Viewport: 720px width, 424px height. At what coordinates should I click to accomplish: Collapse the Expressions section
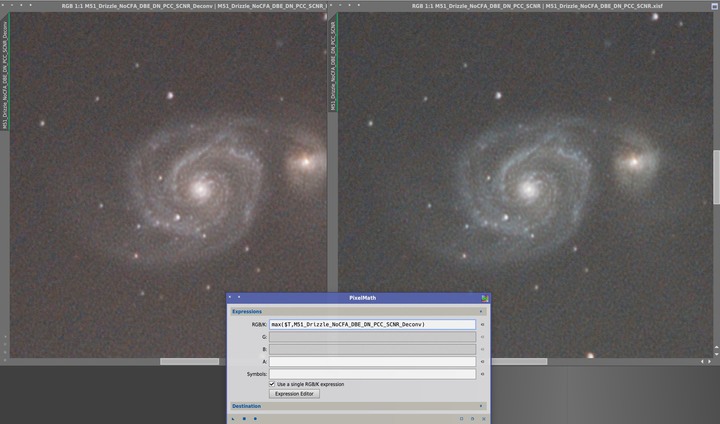pyautogui.click(x=481, y=311)
